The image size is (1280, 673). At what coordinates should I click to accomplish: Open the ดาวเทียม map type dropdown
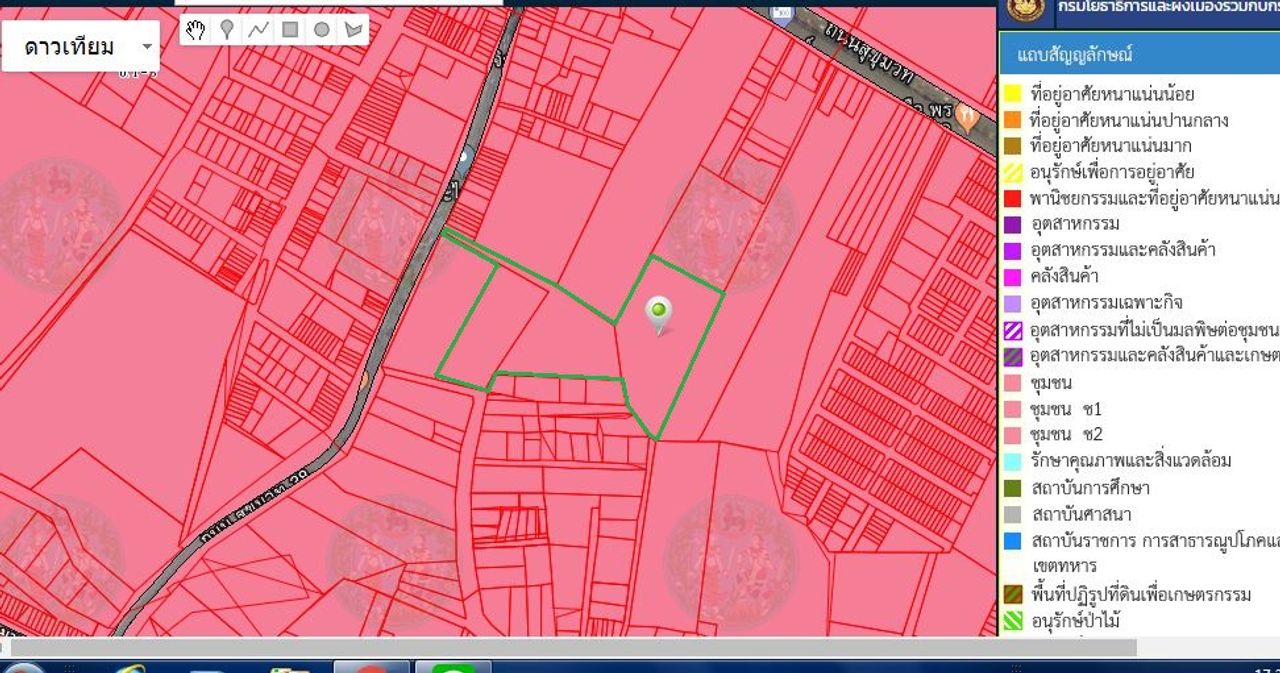point(81,47)
